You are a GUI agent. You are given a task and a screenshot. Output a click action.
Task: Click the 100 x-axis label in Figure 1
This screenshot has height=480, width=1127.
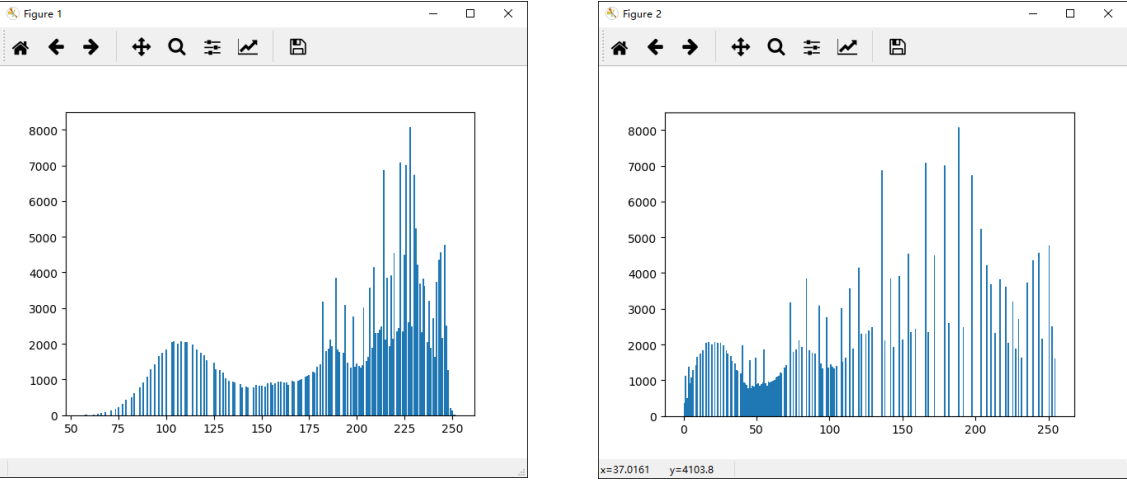166,429
